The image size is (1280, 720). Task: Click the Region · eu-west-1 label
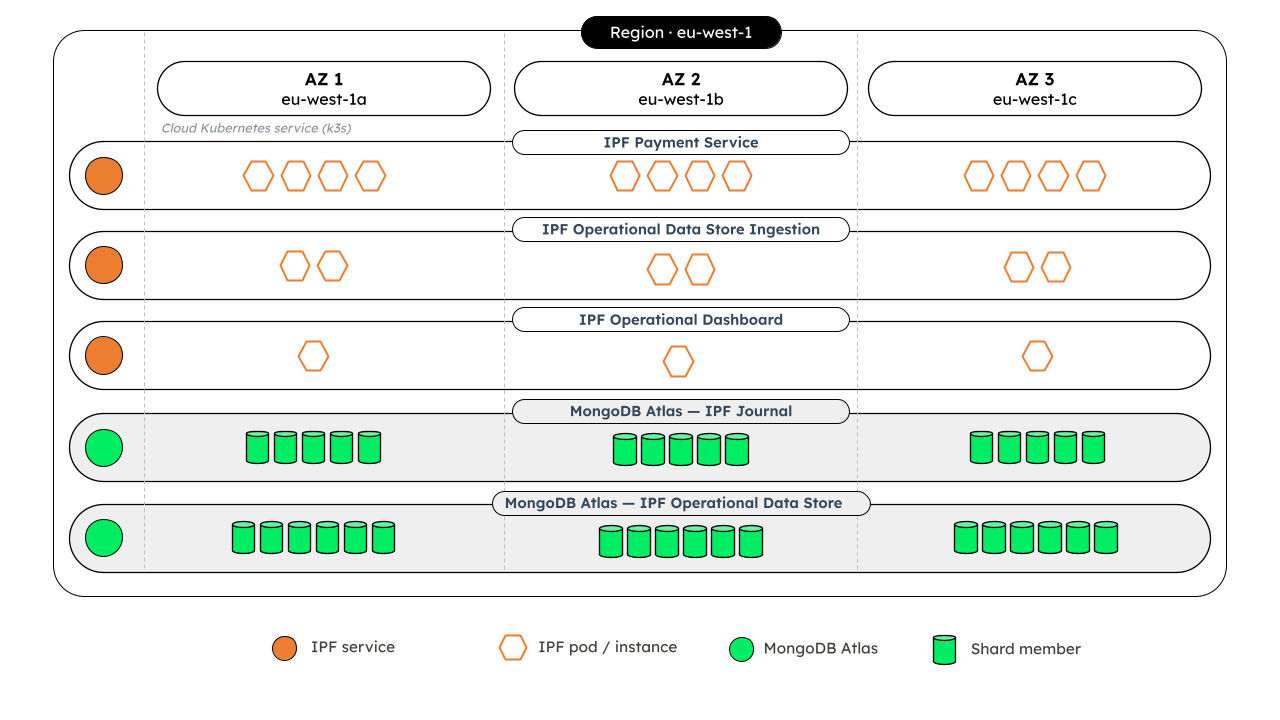point(681,33)
